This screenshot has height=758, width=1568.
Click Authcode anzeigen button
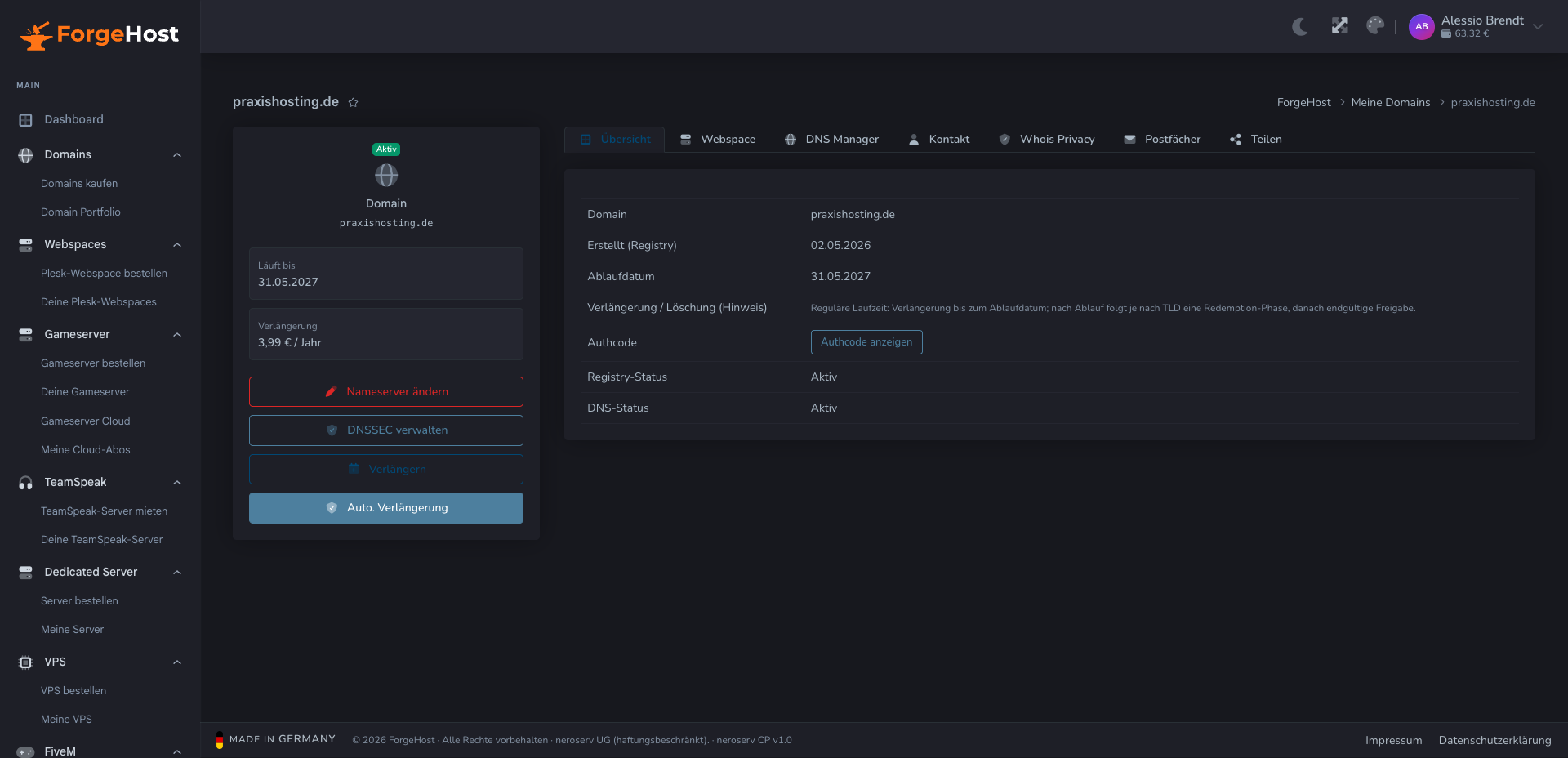(x=866, y=342)
